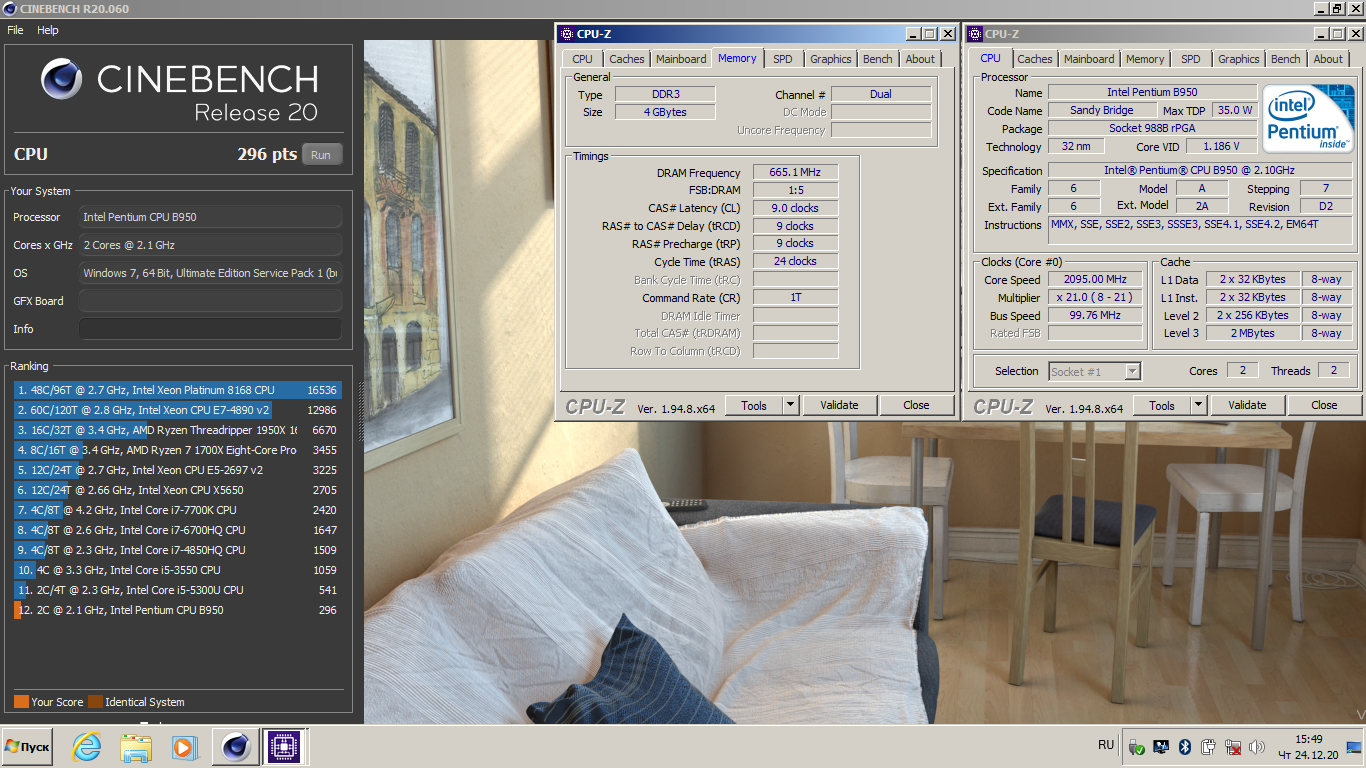The image size is (1366, 768).
Task: Click Validate in right CPU-Z window
Action: pos(1247,405)
